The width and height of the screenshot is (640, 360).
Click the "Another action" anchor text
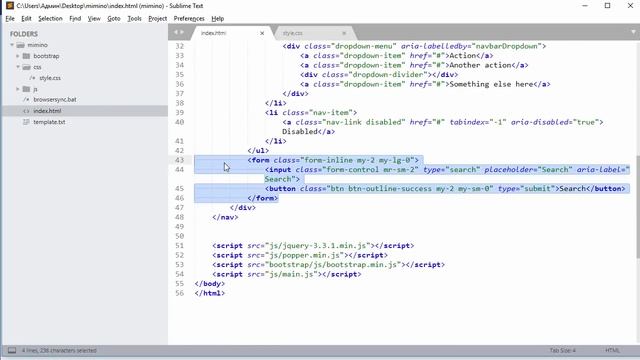[480, 65]
